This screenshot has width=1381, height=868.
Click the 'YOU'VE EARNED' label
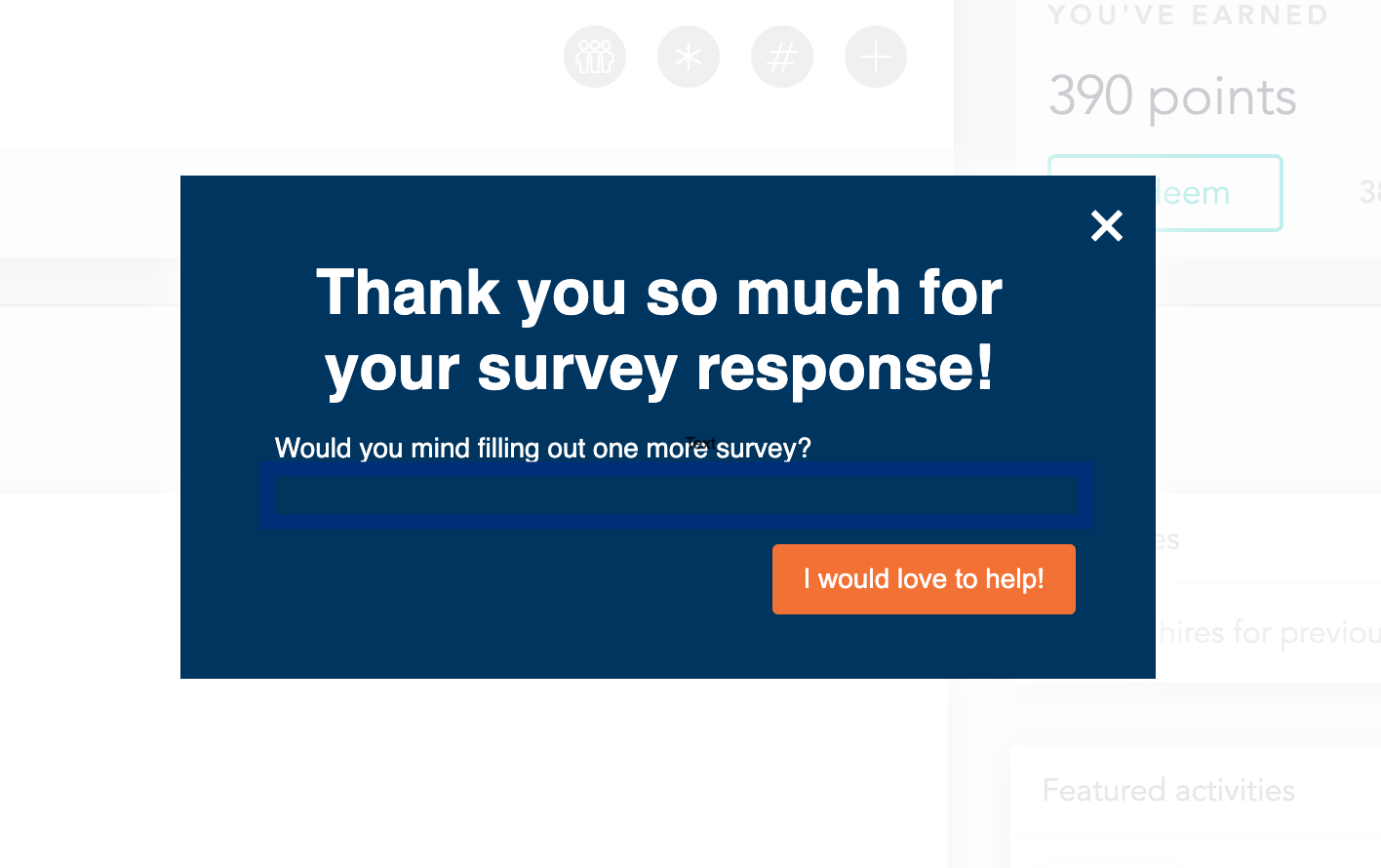tap(1188, 16)
